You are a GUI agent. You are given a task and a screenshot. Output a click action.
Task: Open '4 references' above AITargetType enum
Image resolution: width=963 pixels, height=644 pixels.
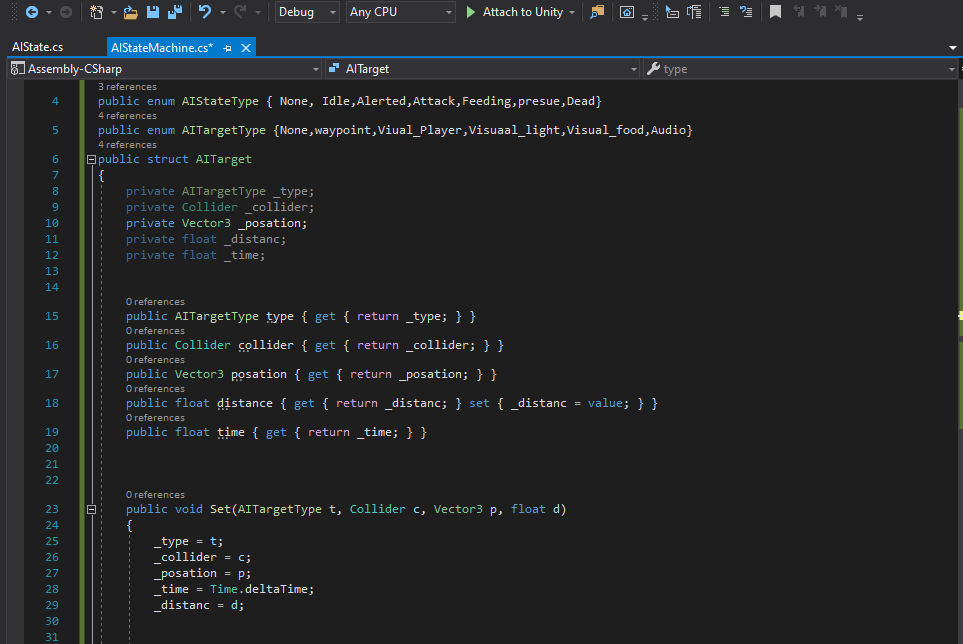[127, 115]
